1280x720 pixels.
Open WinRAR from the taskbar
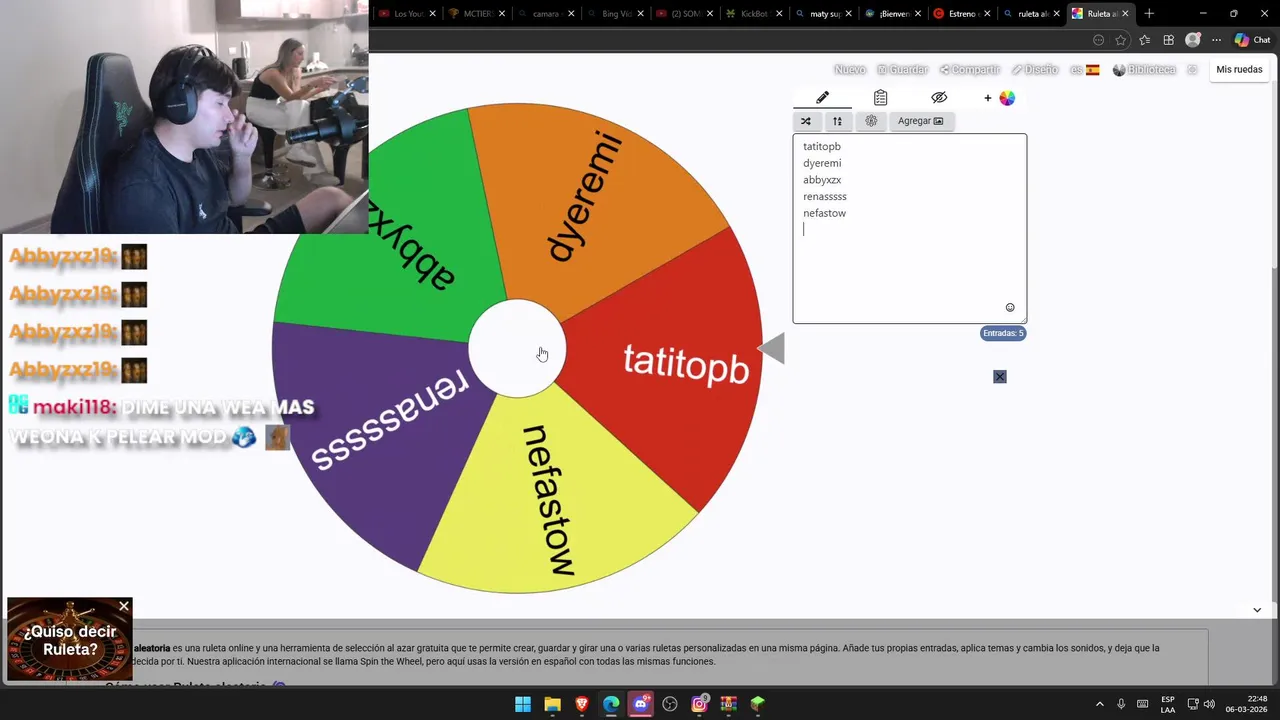pos(729,704)
